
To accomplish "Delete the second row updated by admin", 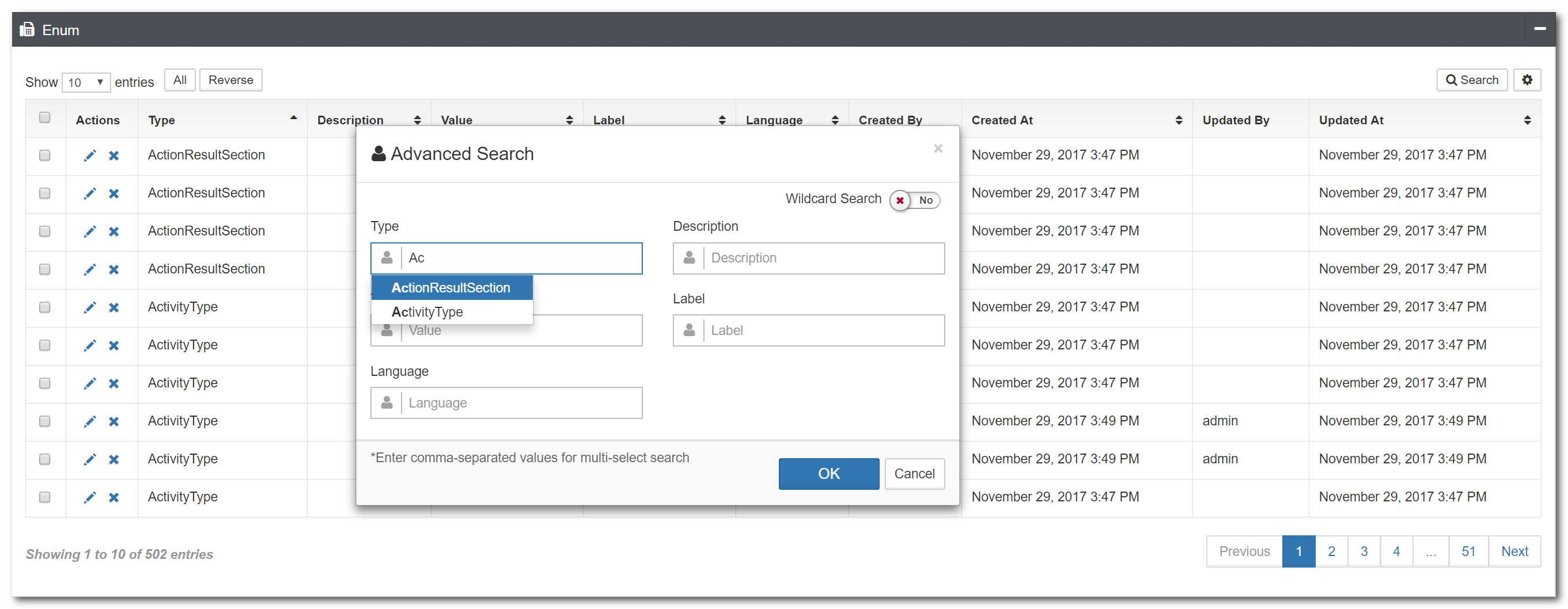I will tap(114, 460).
